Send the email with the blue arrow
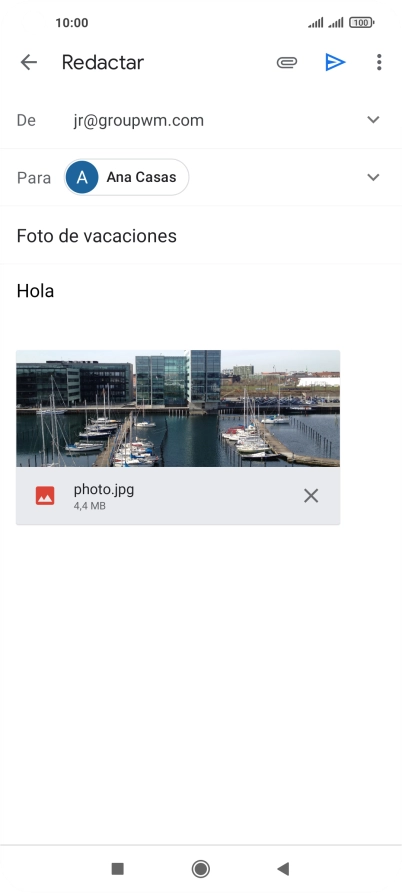The height and width of the screenshot is (893, 402). click(x=335, y=62)
